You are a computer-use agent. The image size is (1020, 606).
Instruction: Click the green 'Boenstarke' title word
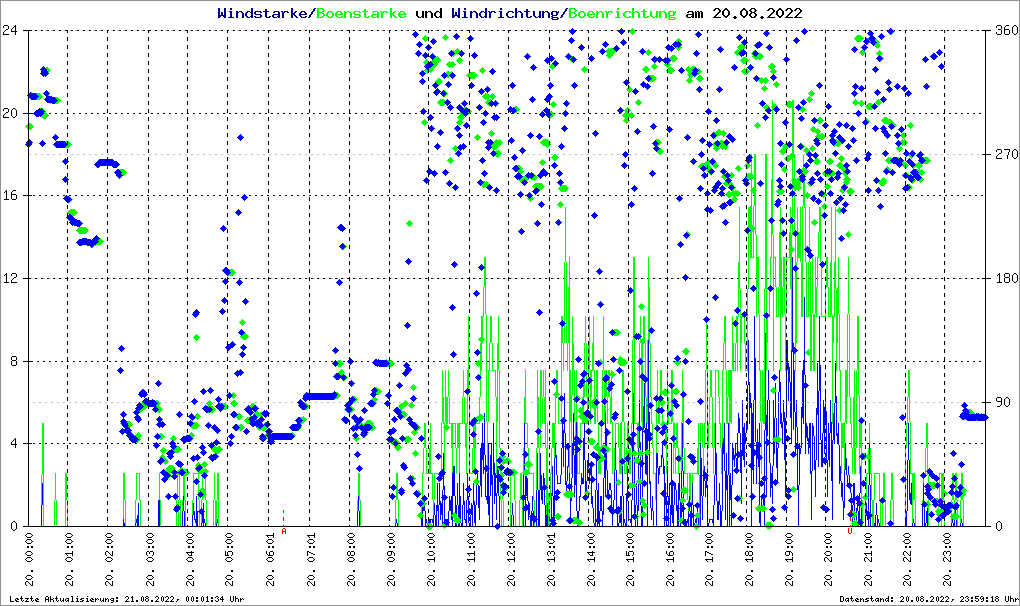361,13
